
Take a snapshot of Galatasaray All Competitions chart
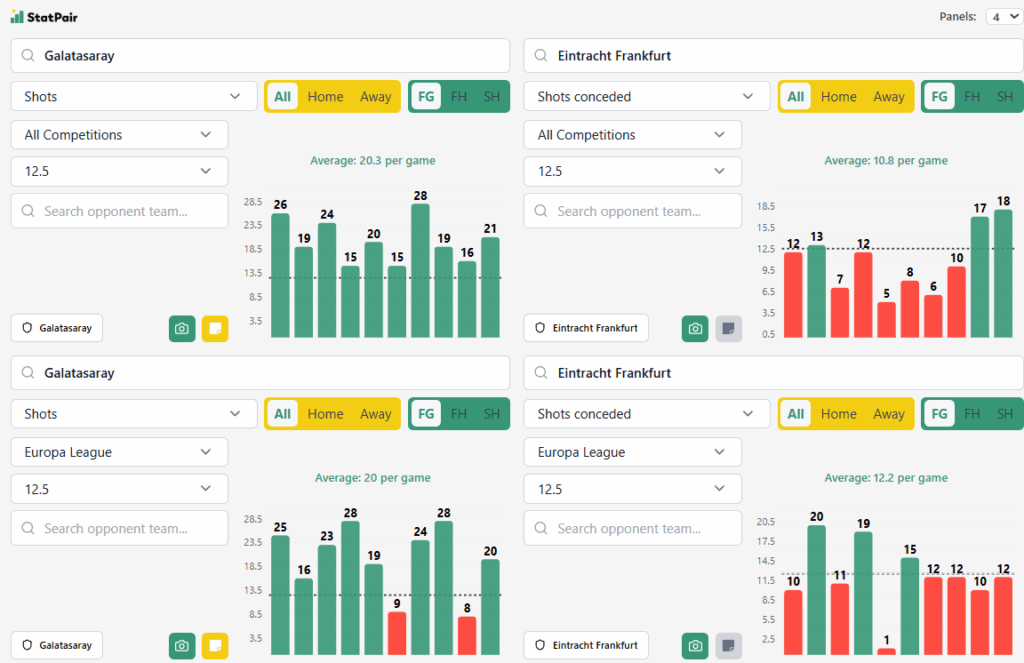[182, 329]
